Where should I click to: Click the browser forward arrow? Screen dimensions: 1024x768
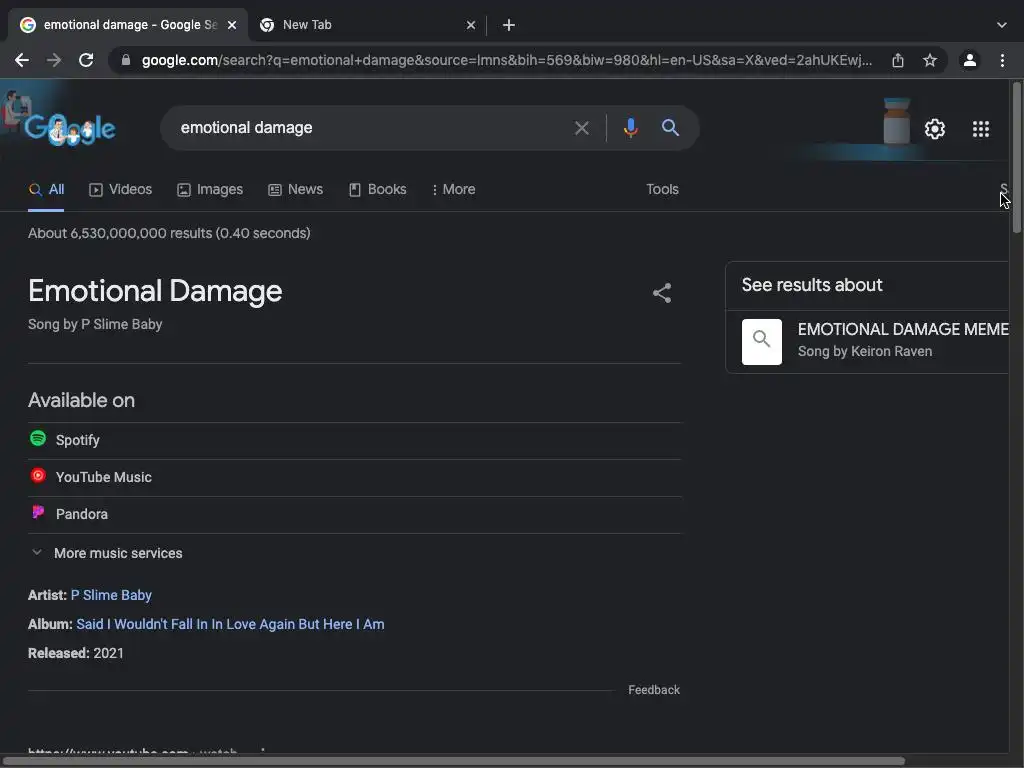coord(54,60)
